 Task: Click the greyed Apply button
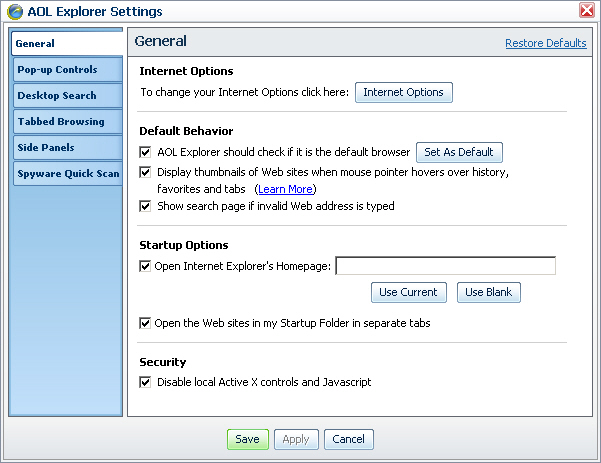pos(296,439)
